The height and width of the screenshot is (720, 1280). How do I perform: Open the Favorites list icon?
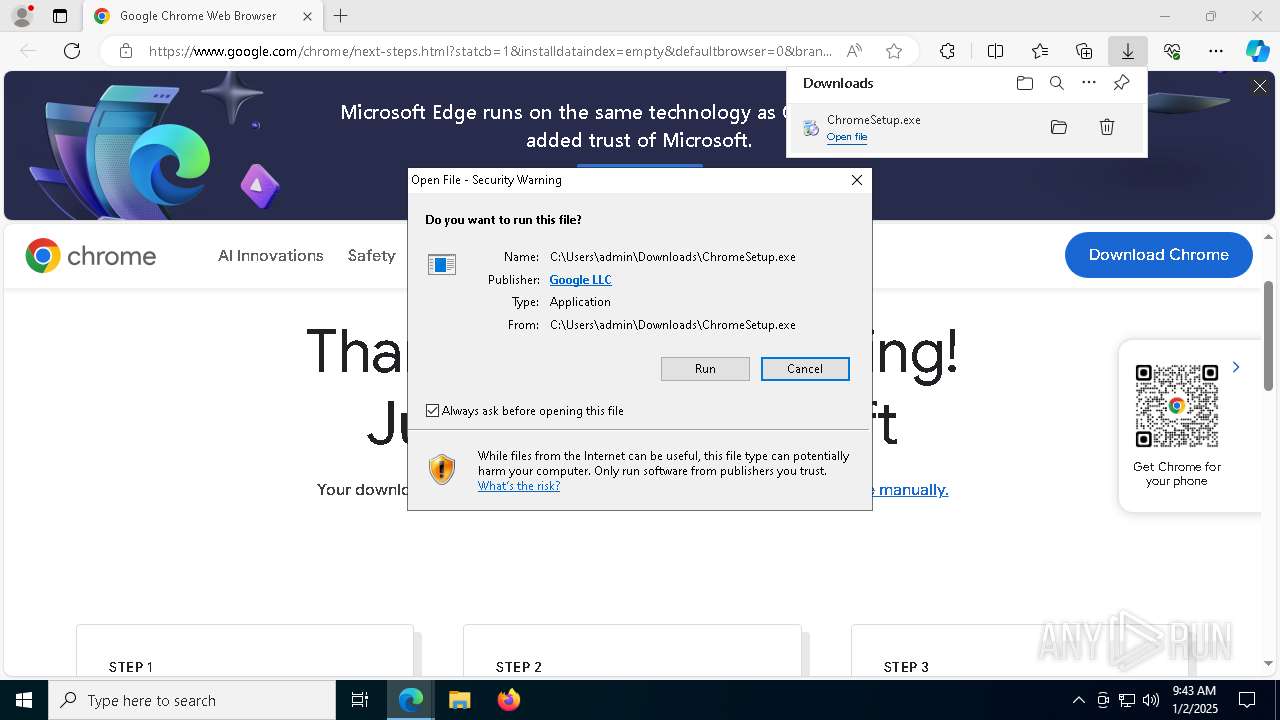click(1040, 51)
